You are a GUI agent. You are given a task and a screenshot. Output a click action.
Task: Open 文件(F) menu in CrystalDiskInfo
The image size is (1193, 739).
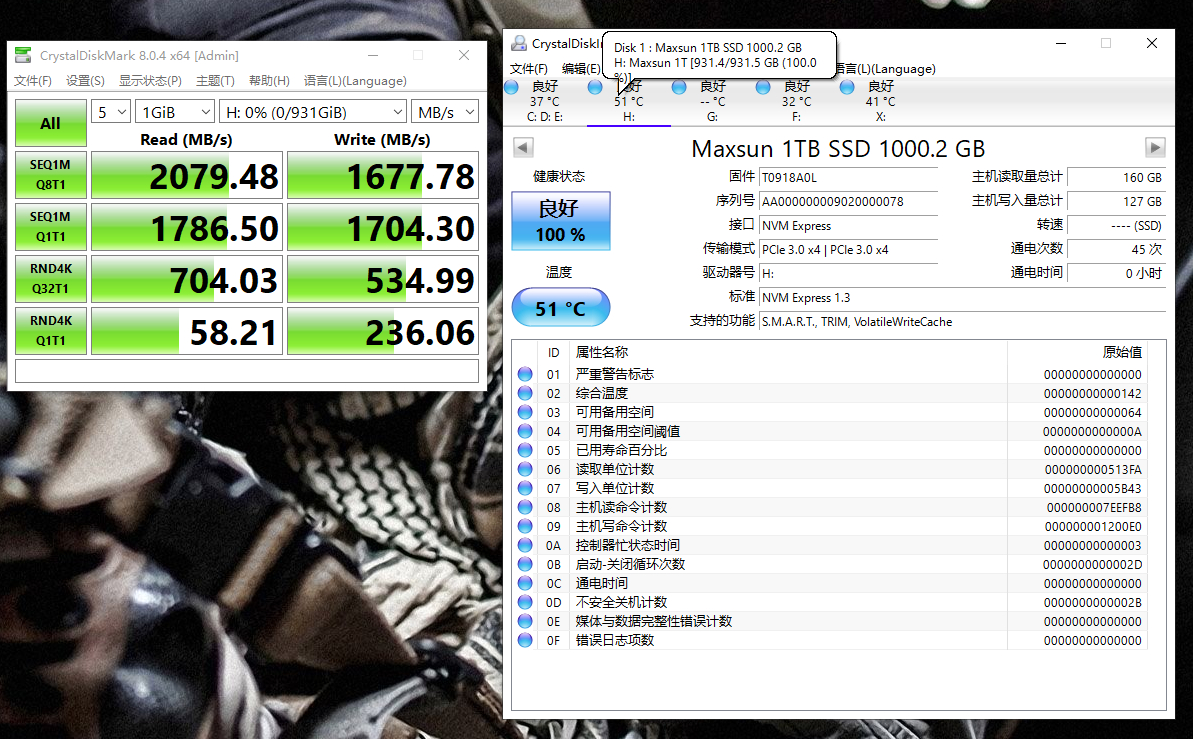(x=529, y=68)
